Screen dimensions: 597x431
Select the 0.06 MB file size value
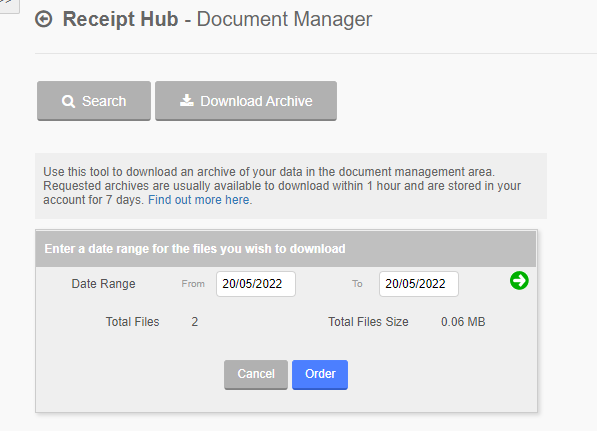point(463,322)
